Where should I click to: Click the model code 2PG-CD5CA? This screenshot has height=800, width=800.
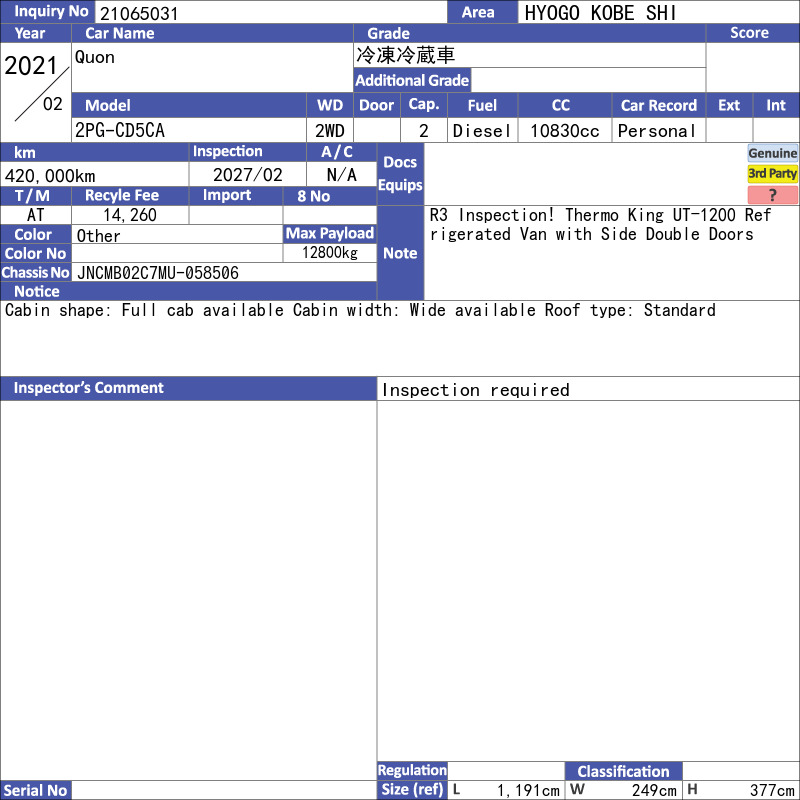coord(120,130)
